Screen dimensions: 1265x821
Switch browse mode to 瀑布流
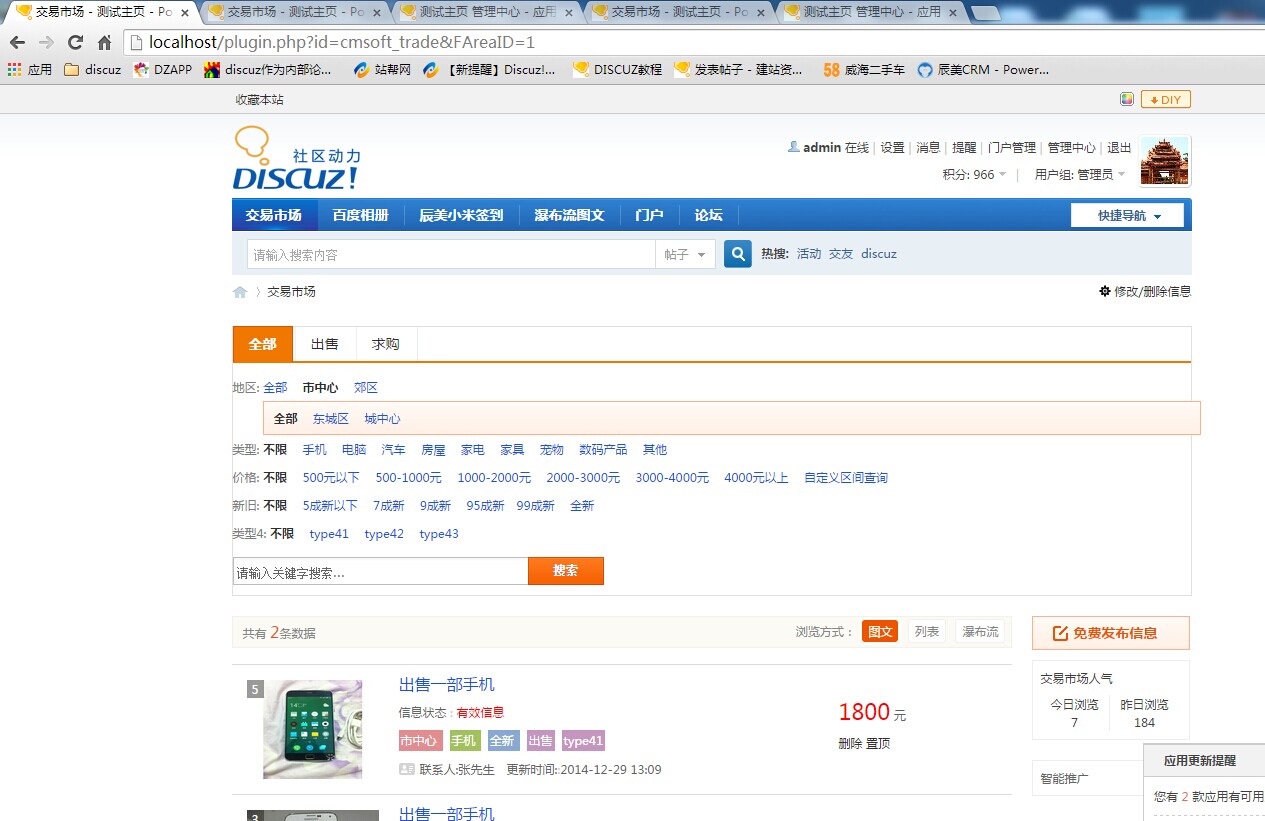click(980, 632)
